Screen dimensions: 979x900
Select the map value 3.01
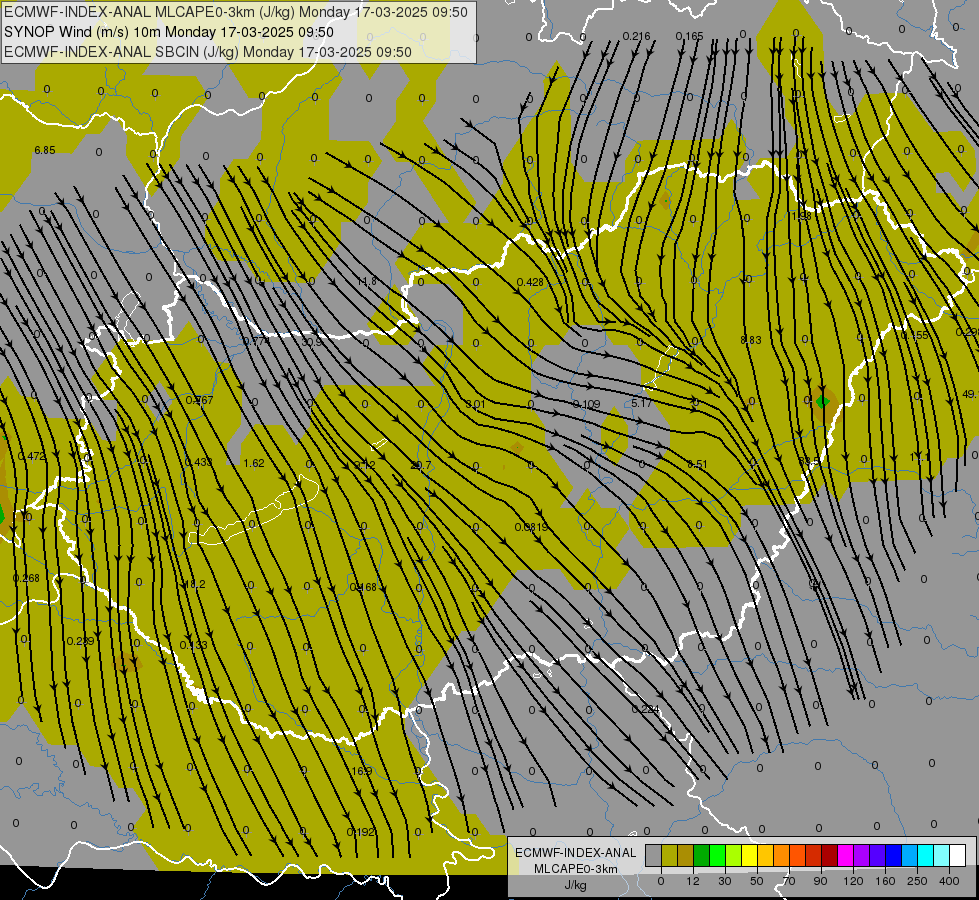475,404
